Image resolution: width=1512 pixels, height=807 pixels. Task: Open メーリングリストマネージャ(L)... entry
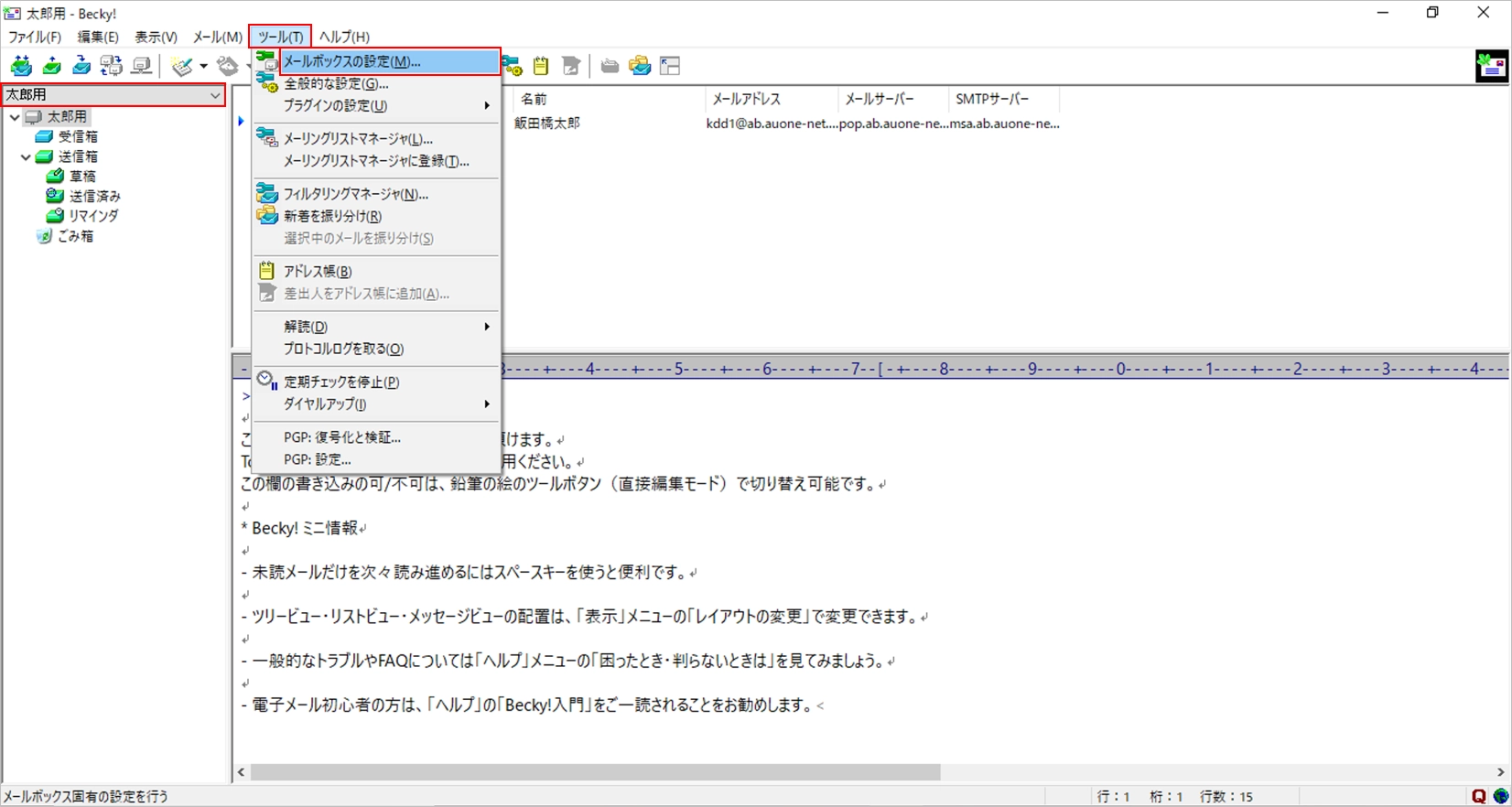[x=377, y=139]
